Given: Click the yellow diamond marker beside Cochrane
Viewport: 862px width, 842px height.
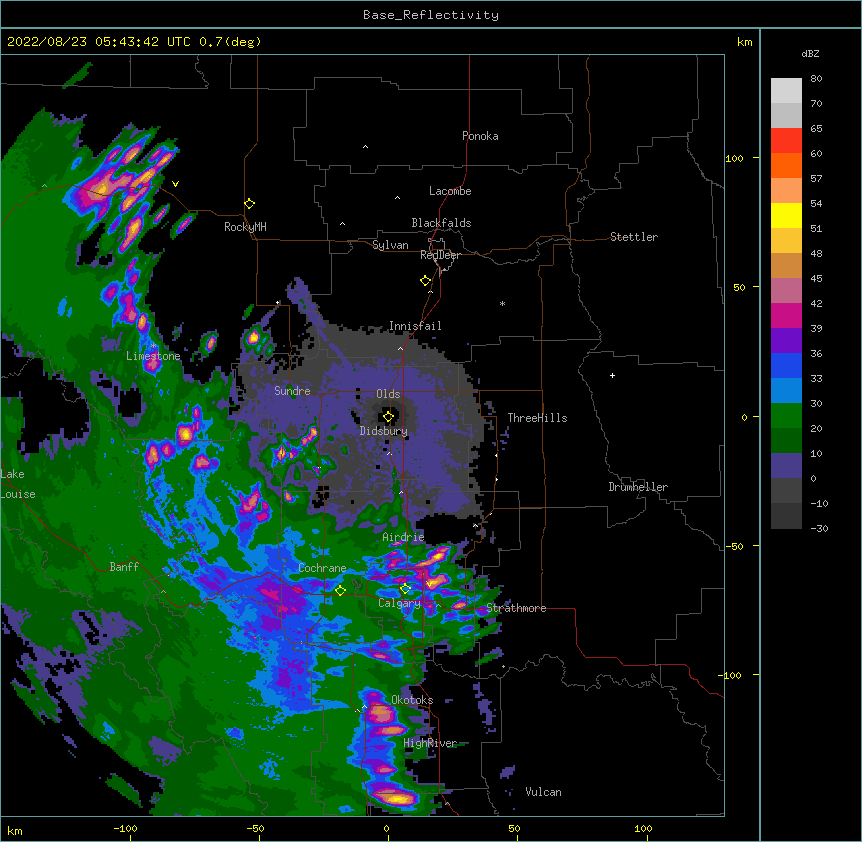Looking at the screenshot, I should 340,590.
